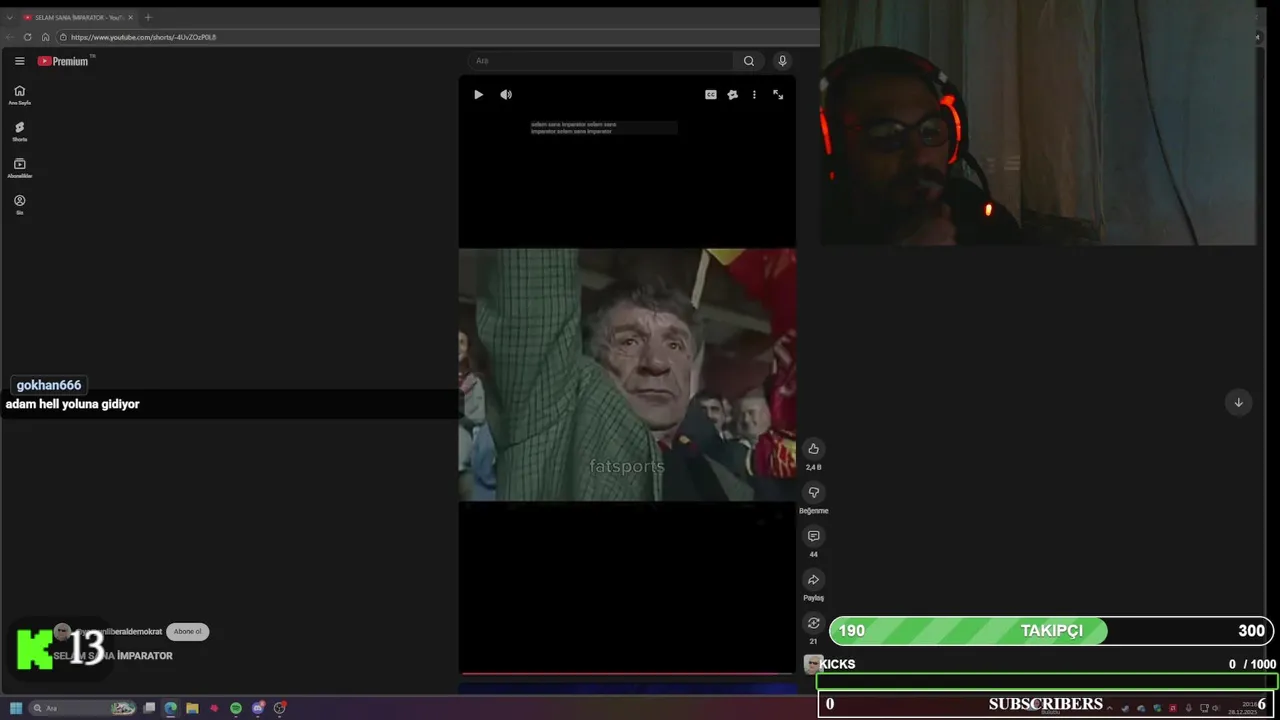
Task: Click the youtube.com/shorts address bar
Action: 435,37
